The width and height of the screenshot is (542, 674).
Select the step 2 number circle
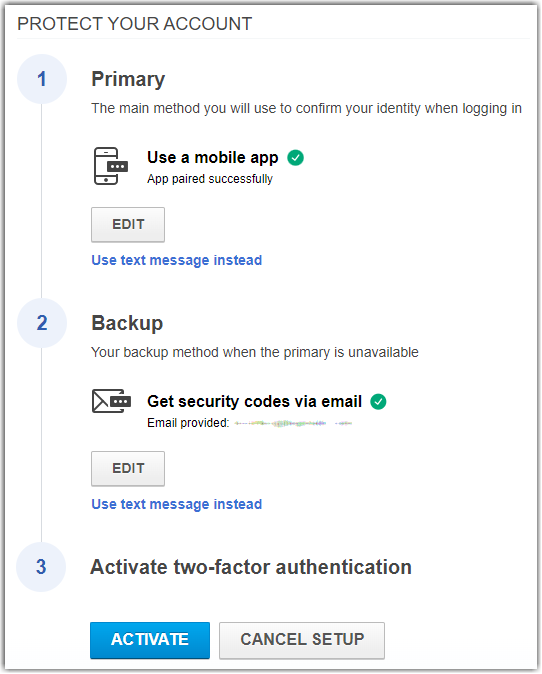pyautogui.click(x=42, y=323)
